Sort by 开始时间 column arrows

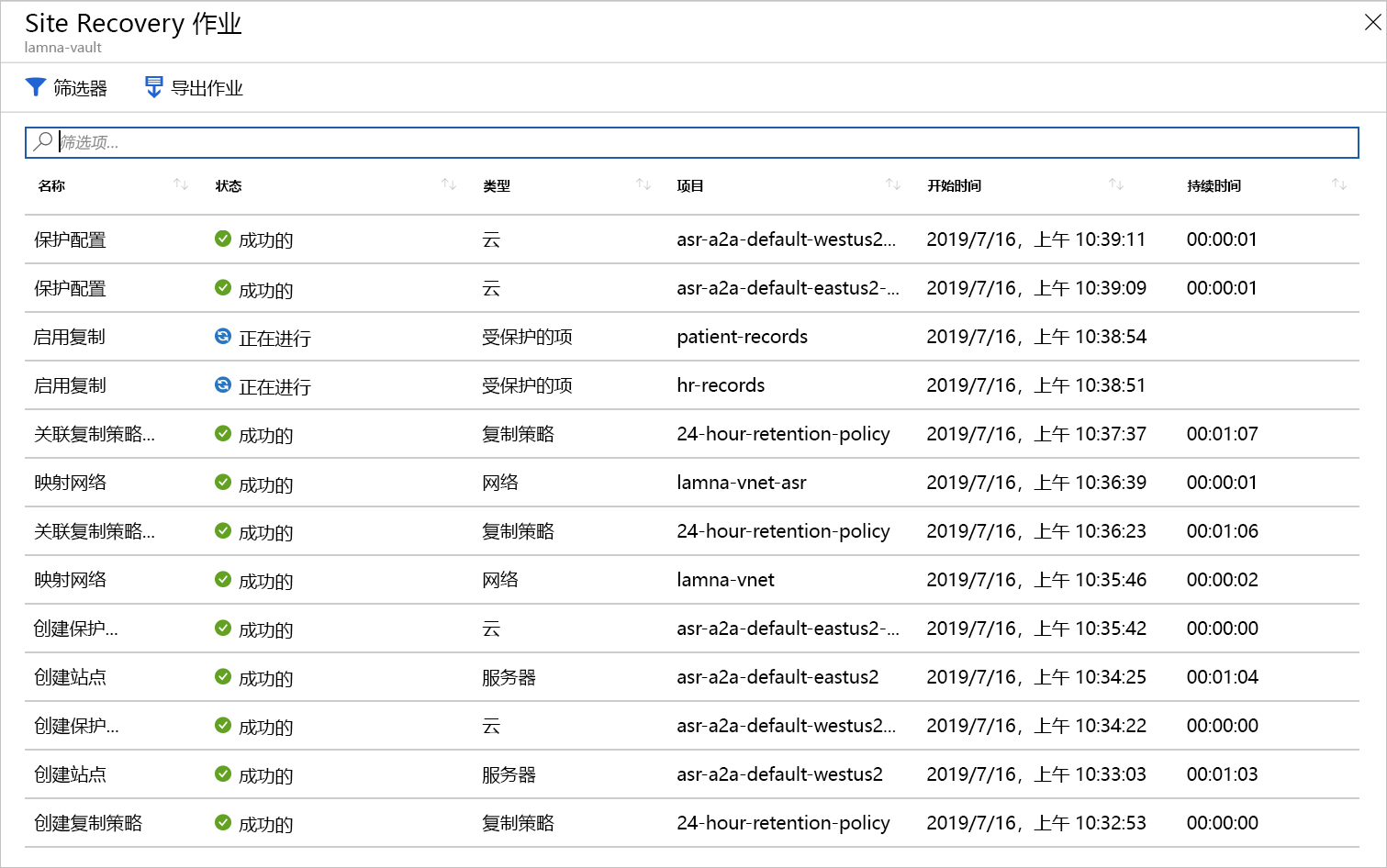tap(1116, 184)
